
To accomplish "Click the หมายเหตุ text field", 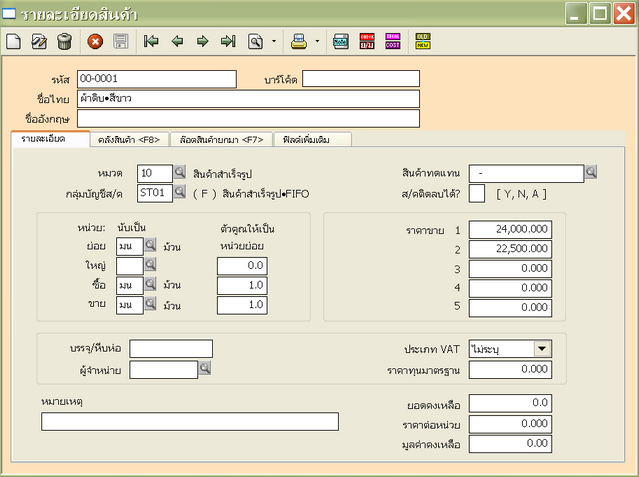I will [189, 421].
